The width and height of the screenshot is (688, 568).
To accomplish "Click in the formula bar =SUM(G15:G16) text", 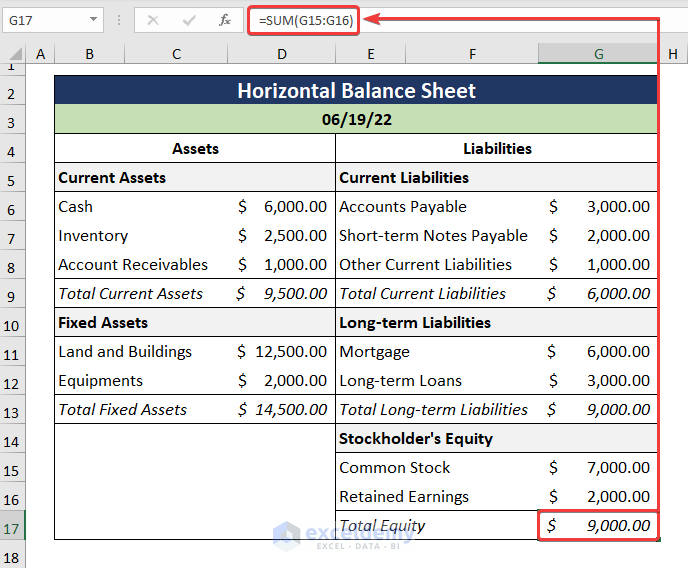I will (x=304, y=19).
